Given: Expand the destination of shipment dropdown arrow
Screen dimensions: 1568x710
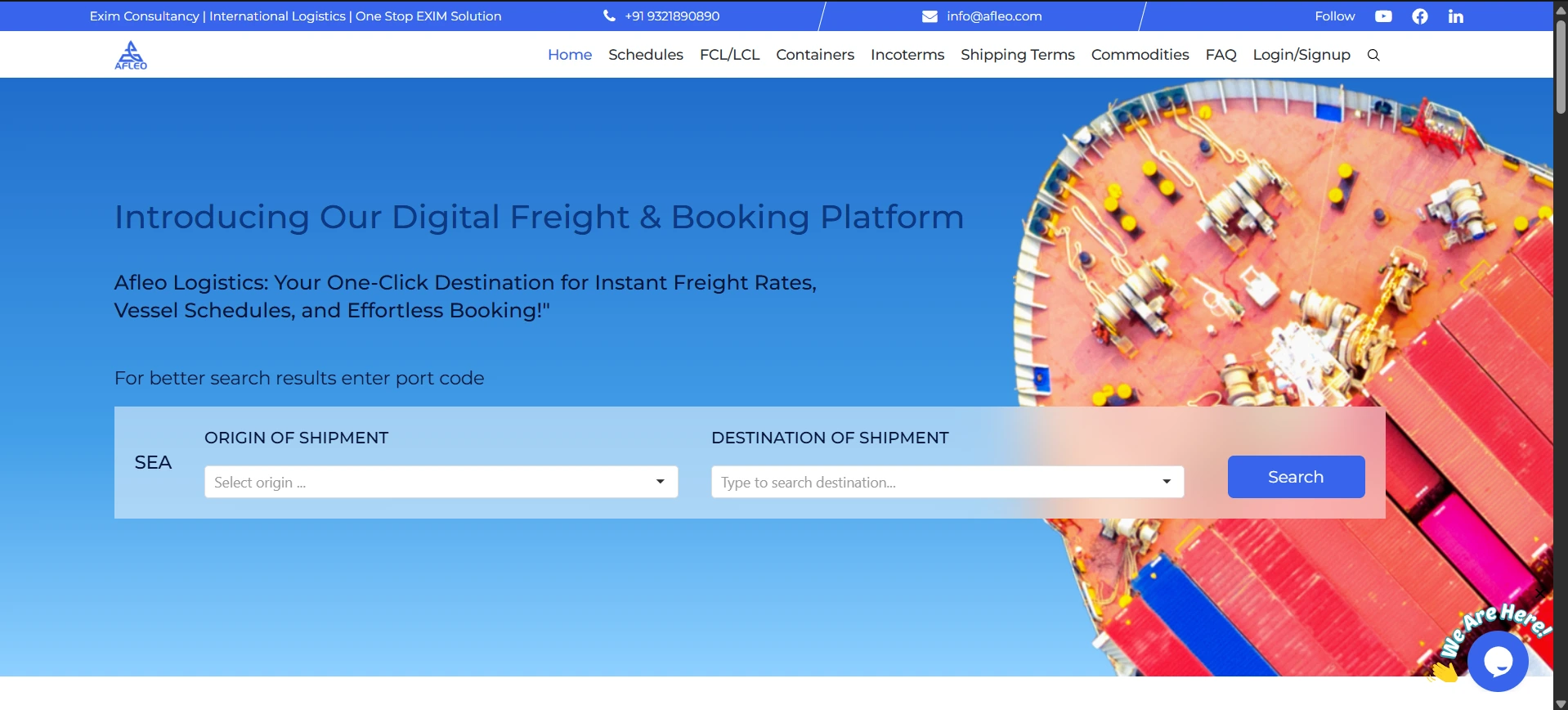Looking at the screenshot, I should pyautogui.click(x=1167, y=482).
